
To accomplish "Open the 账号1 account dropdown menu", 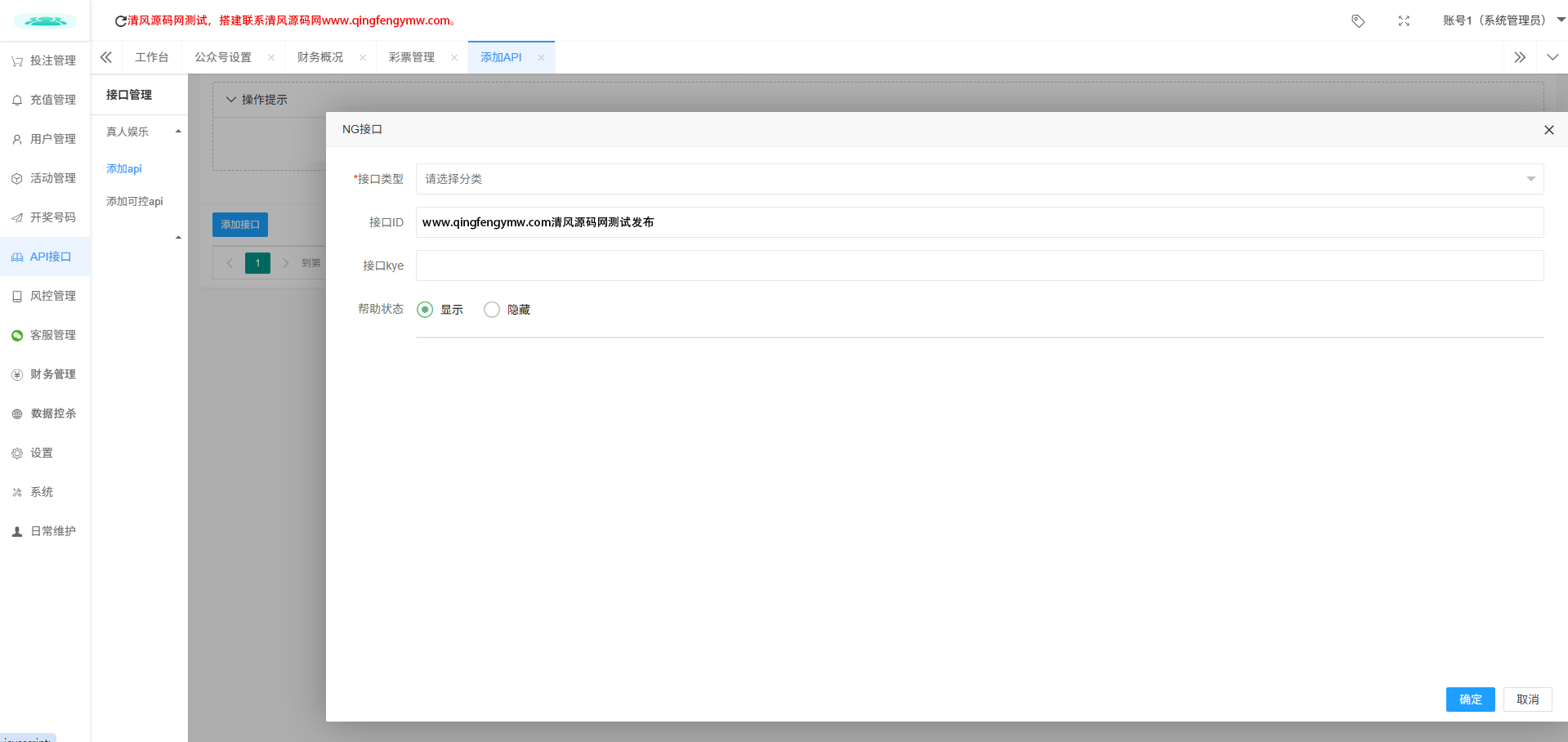I will click(1503, 20).
